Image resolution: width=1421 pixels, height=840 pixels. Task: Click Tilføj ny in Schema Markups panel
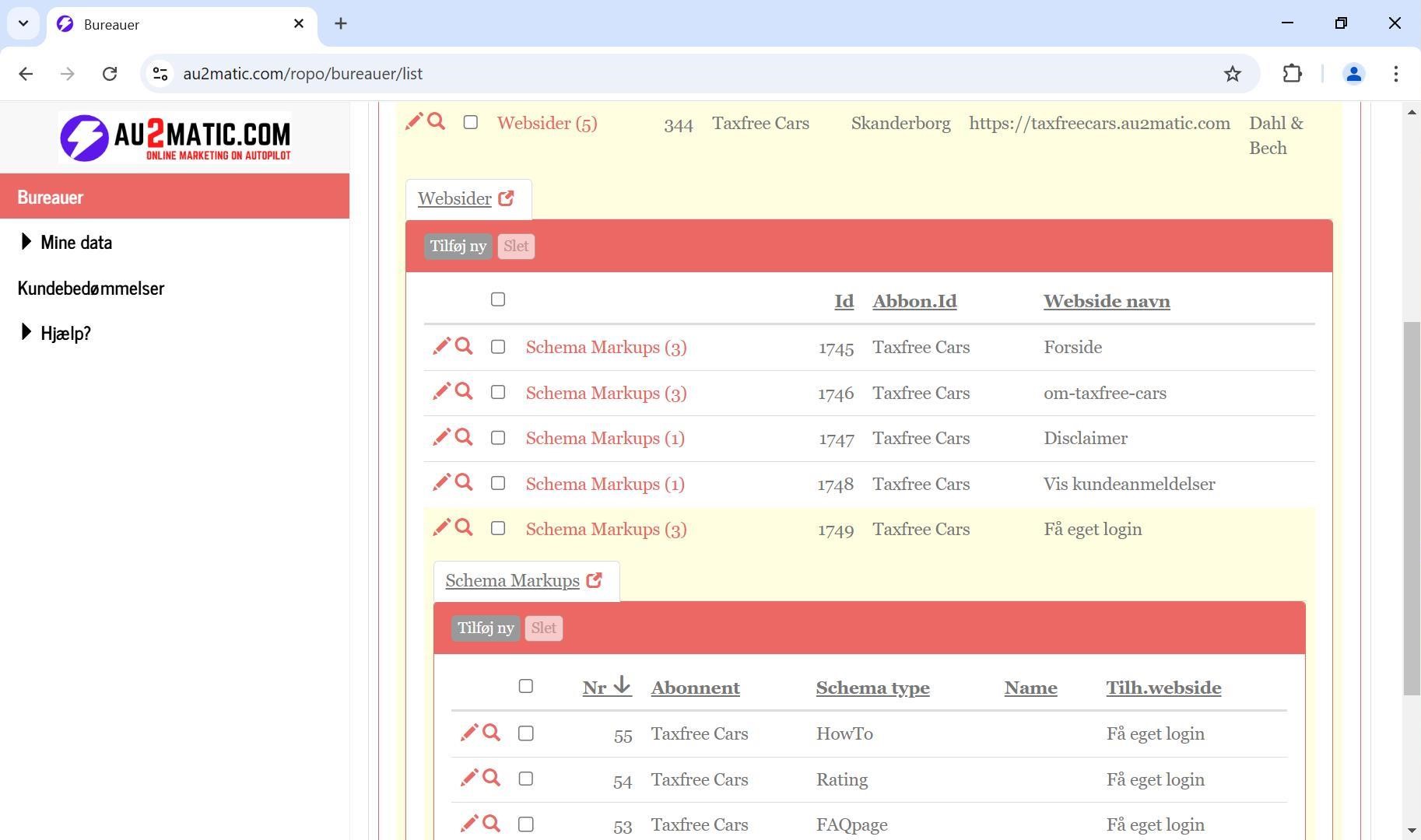[x=486, y=628]
